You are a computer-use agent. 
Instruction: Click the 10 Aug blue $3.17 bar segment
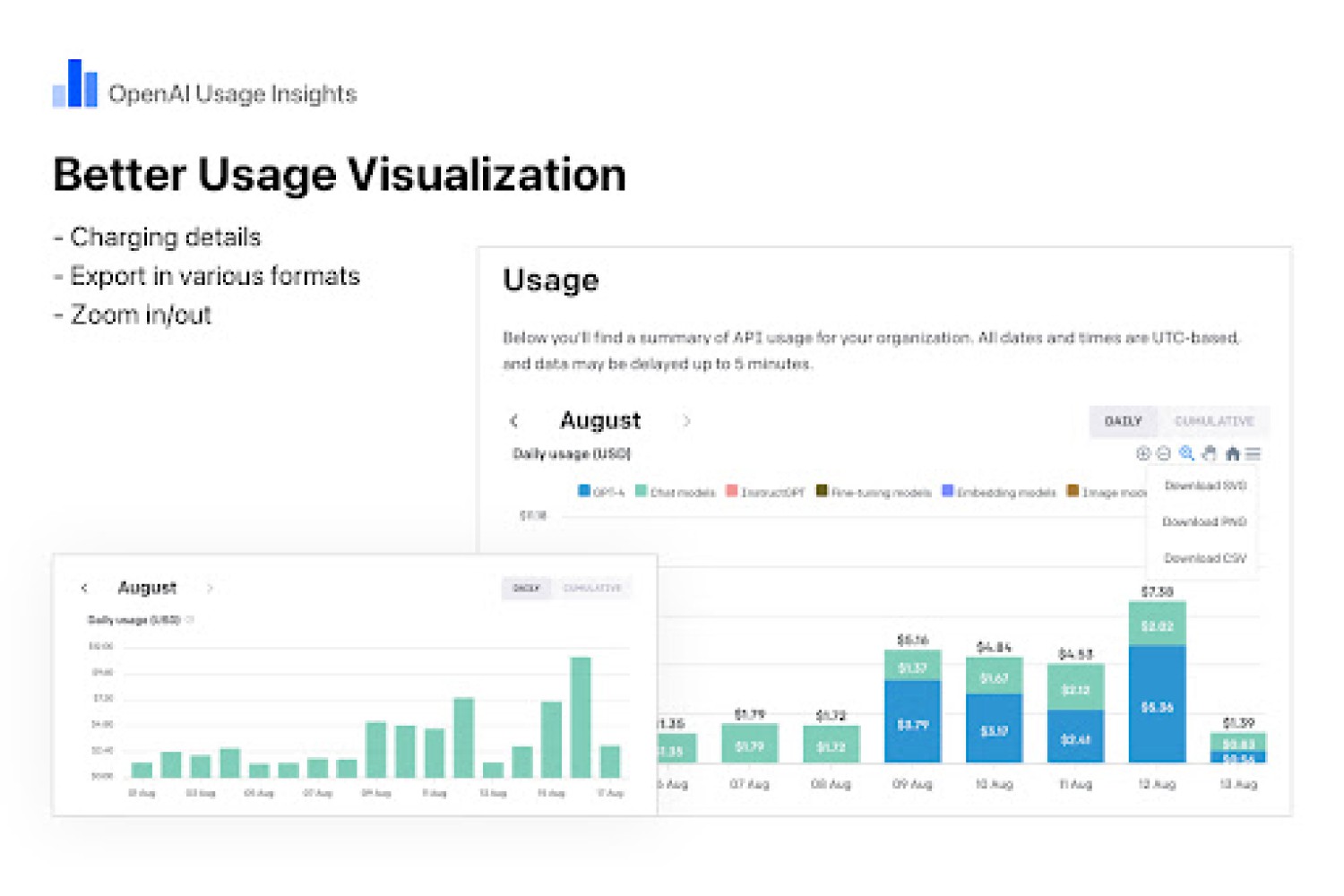(x=994, y=728)
